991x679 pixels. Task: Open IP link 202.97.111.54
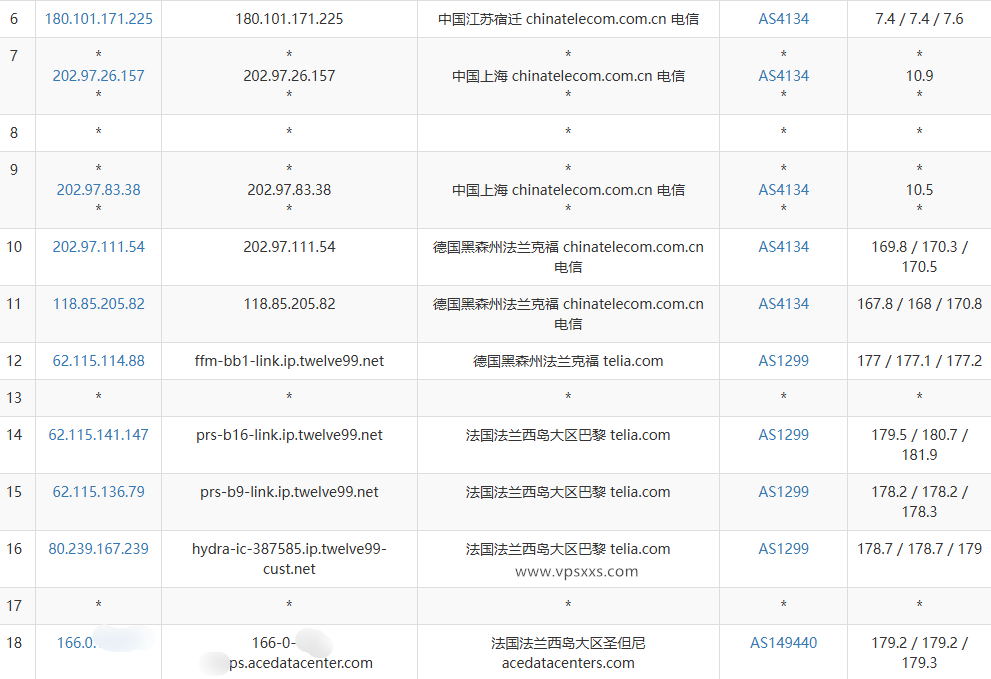point(99,247)
